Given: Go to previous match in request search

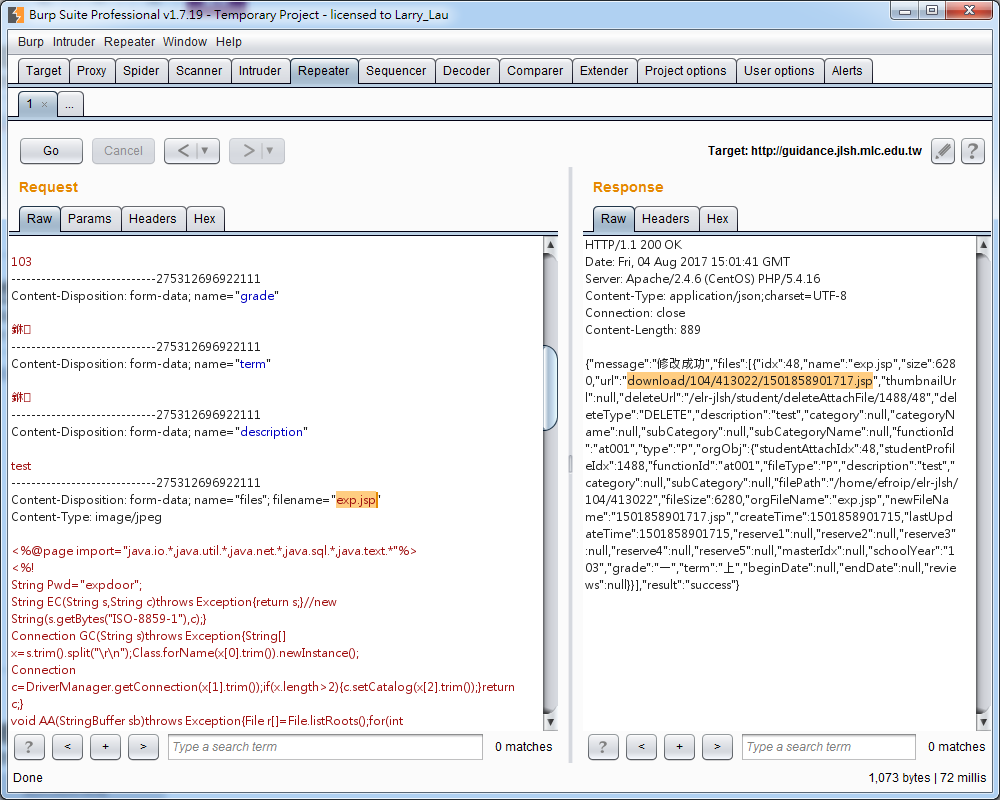Looking at the screenshot, I should click(68, 746).
